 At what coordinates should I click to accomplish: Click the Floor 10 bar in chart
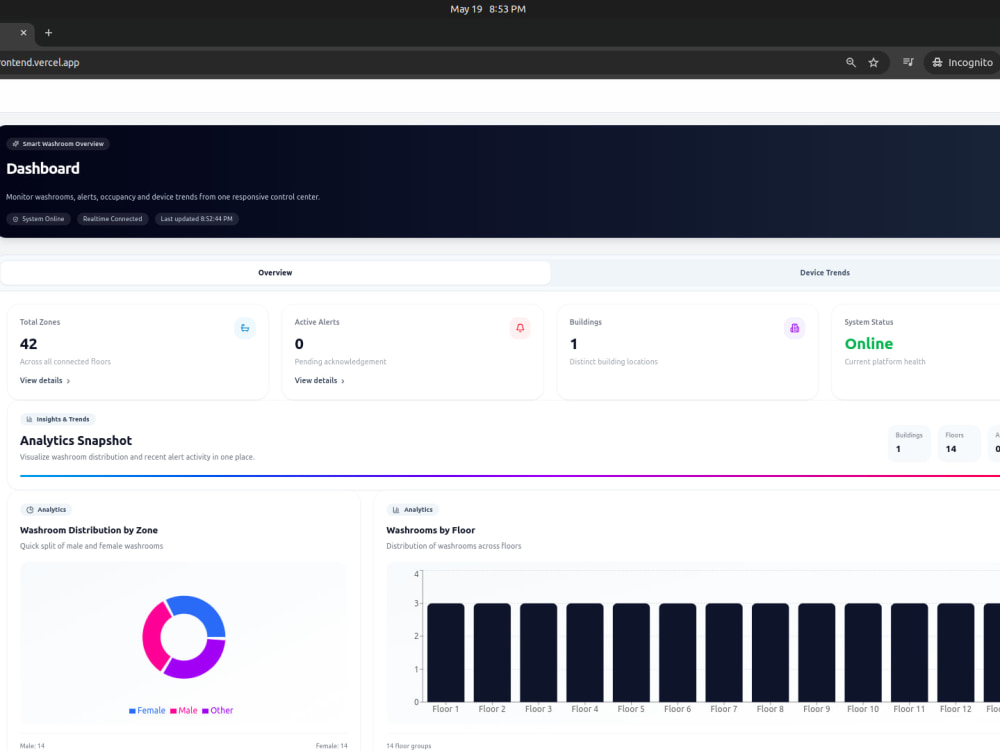pyautogui.click(x=863, y=652)
